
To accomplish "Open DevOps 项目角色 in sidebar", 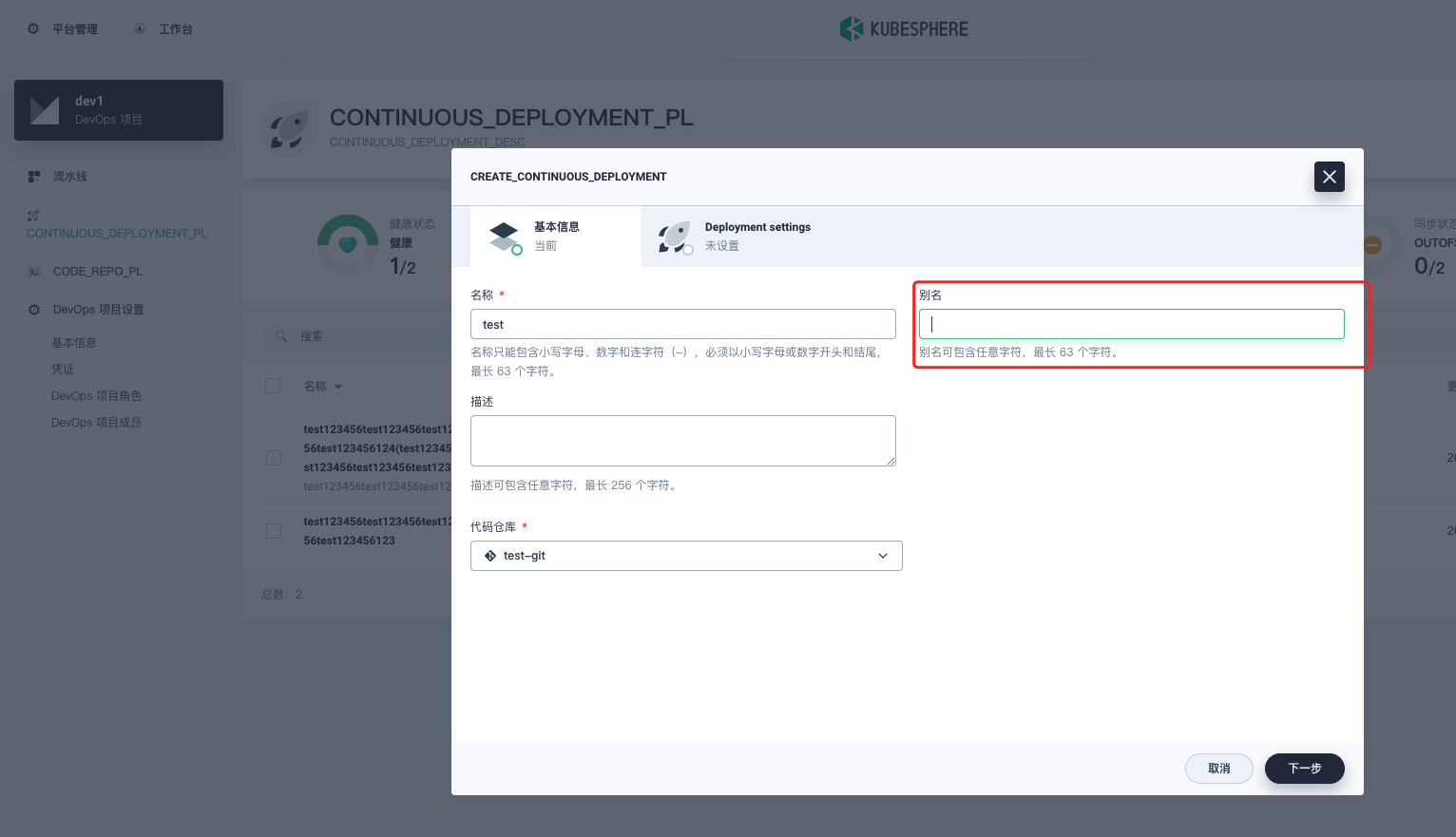I will pyautogui.click(x=96, y=396).
